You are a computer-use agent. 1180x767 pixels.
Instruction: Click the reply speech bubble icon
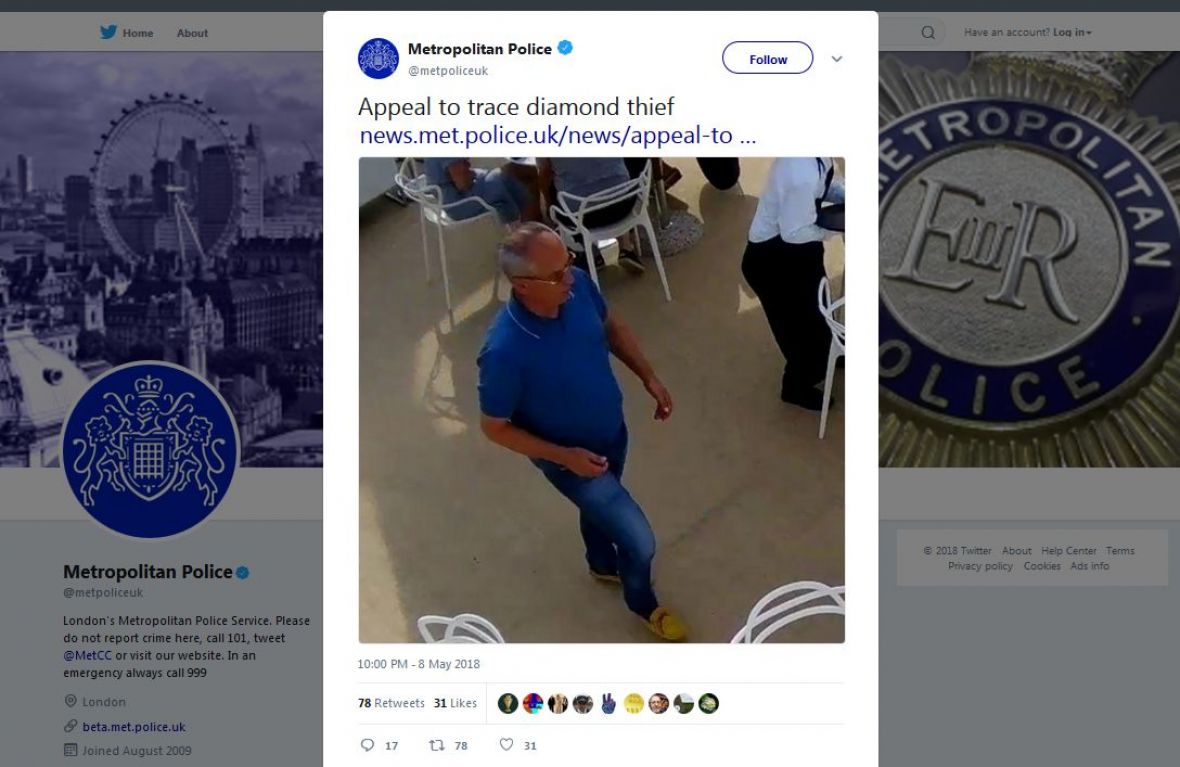coord(367,745)
